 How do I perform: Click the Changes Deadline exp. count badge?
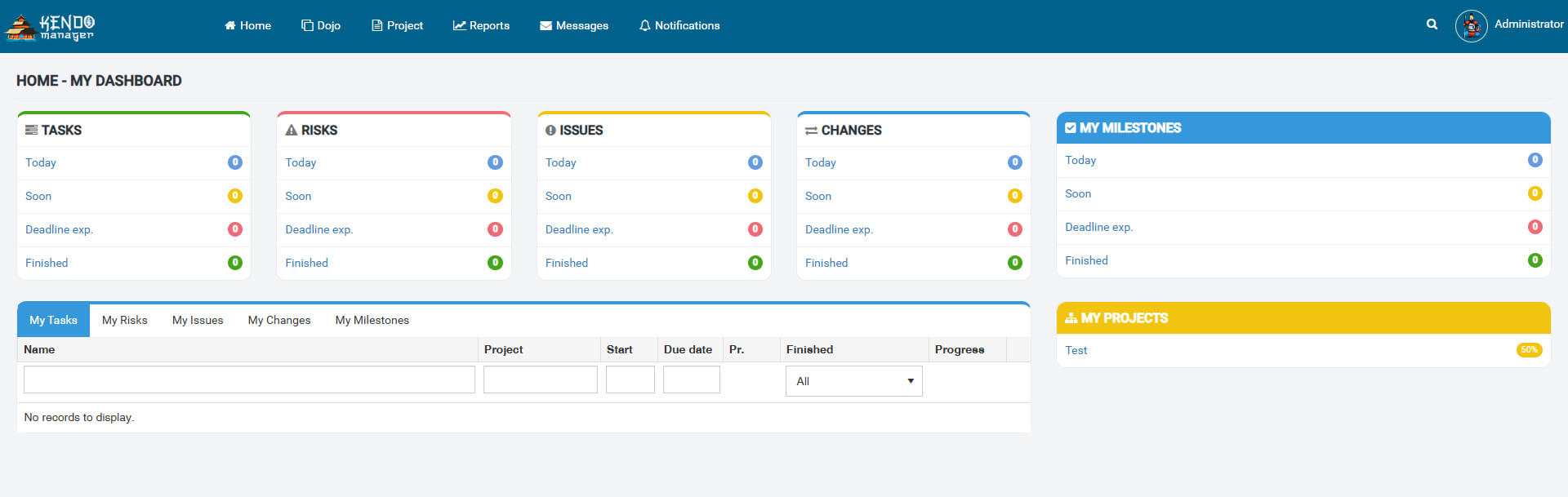(x=1015, y=229)
